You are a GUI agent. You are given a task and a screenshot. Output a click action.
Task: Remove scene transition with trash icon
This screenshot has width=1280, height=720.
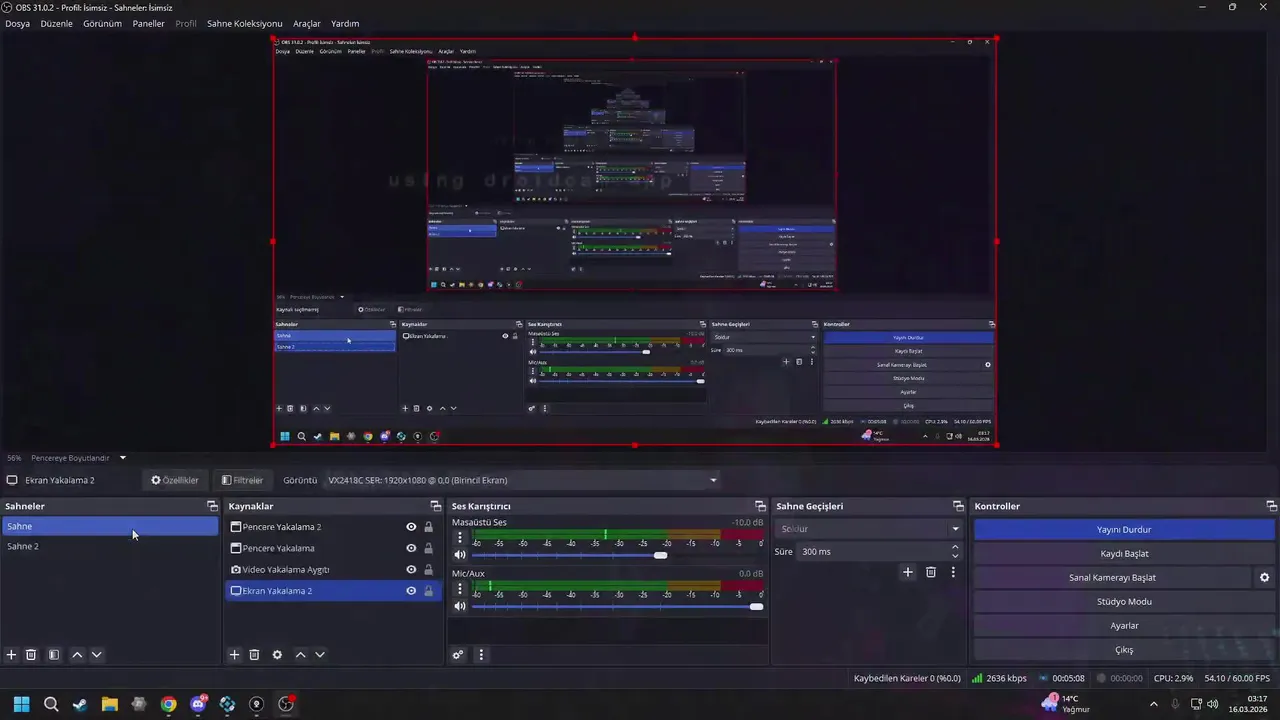point(931,572)
